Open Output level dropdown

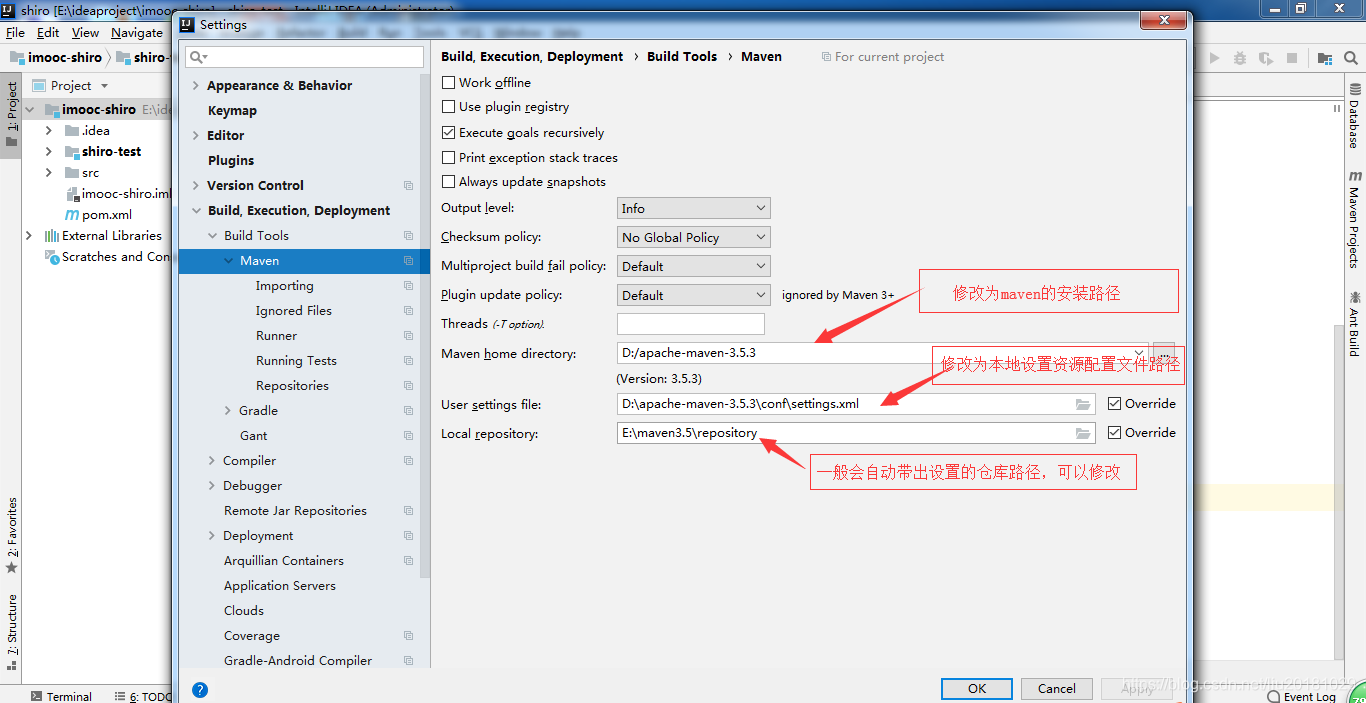pyautogui.click(x=693, y=208)
